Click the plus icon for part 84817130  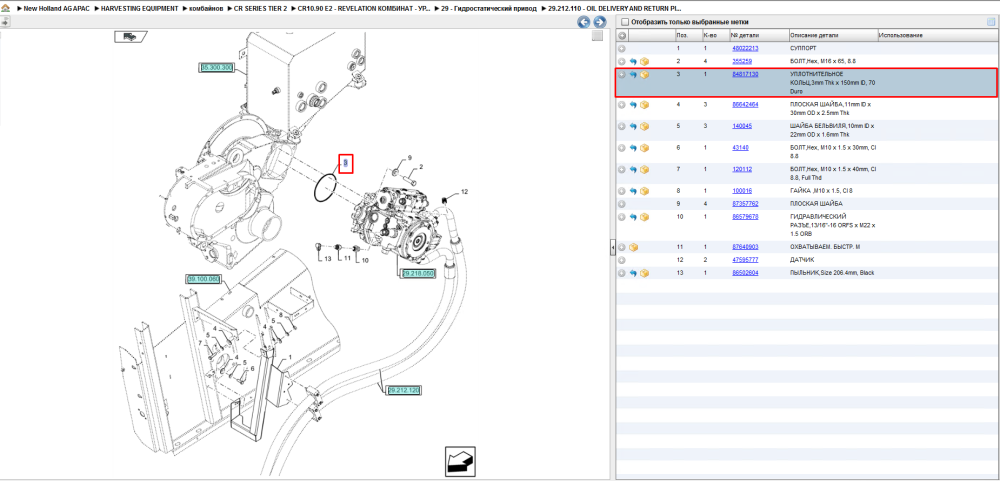coord(622,75)
